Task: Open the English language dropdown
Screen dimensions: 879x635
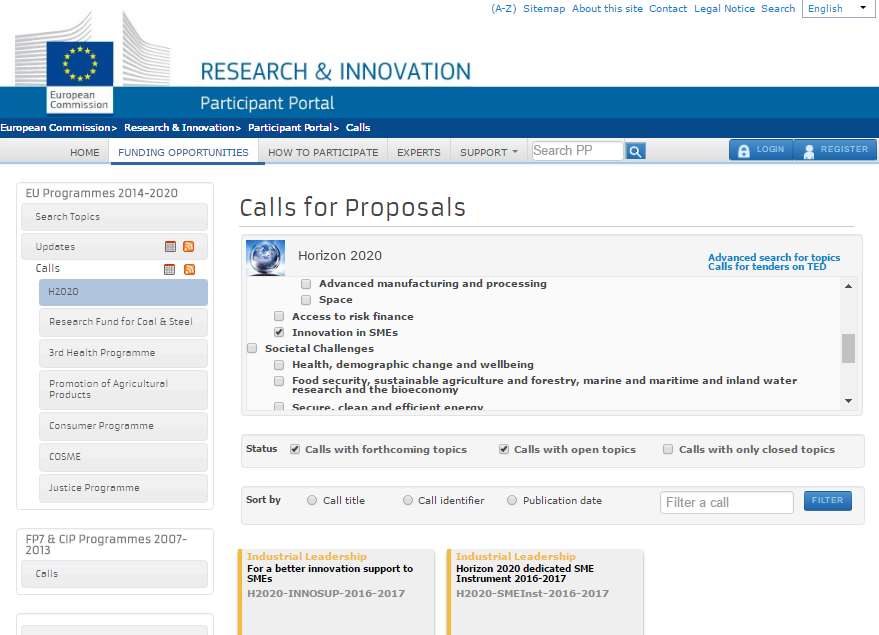Action: [838, 9]
